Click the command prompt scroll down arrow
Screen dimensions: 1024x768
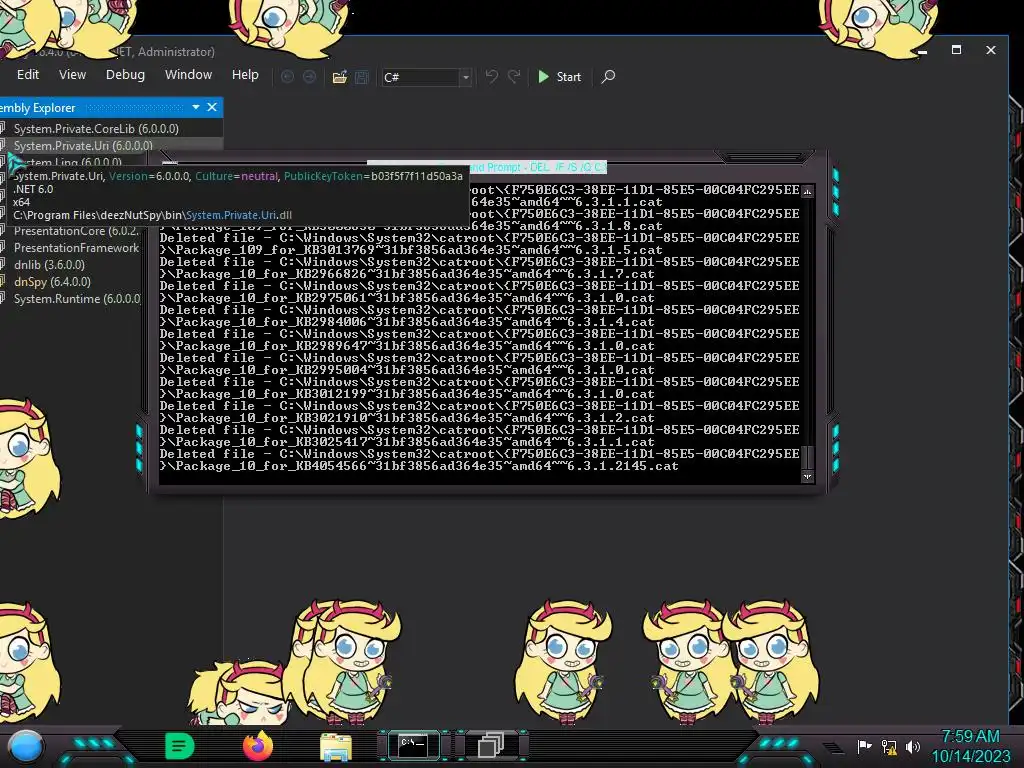[808, 476]
